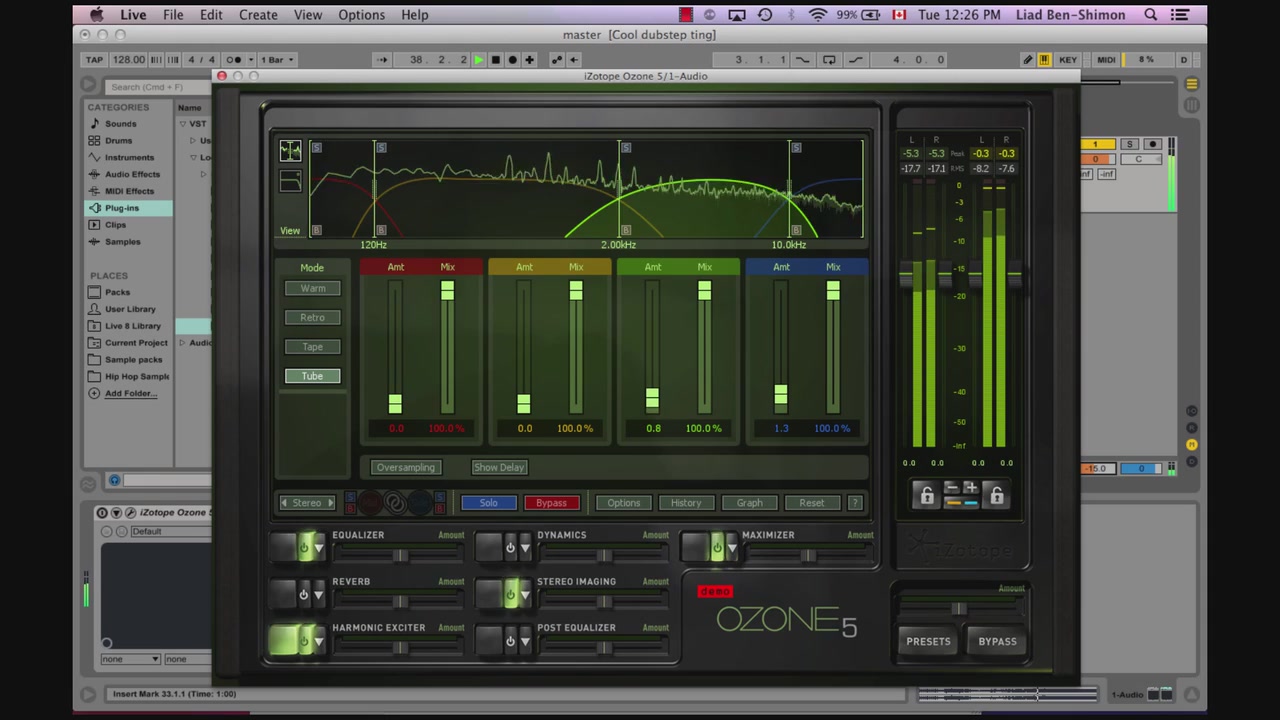Select Audio Effects category in browser

pos(132,174)
